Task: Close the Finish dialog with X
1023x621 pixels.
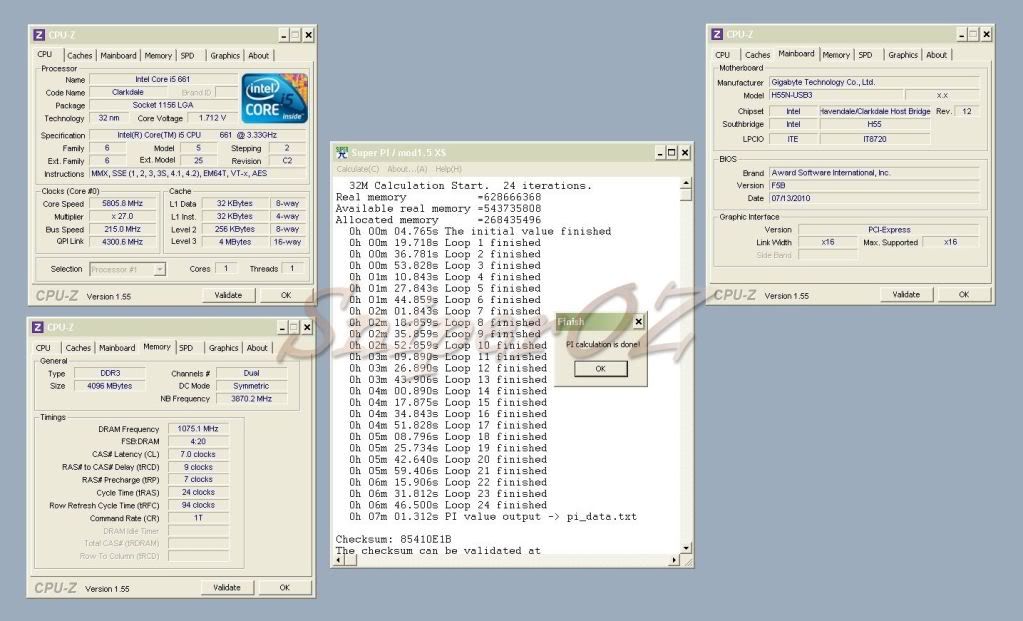Action: [x=639, y=322]
